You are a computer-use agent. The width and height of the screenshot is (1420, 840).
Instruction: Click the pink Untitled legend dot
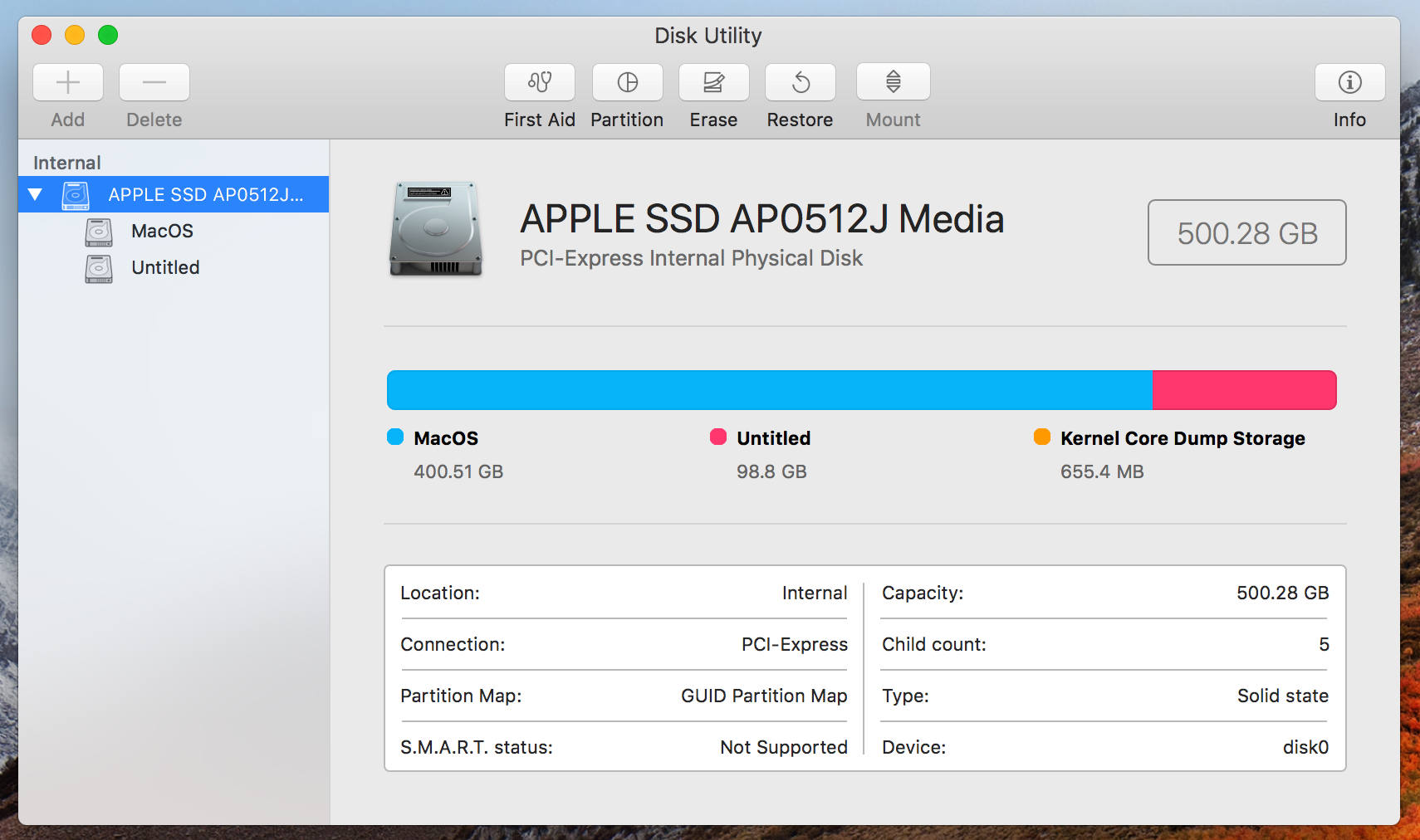[718, 437]
